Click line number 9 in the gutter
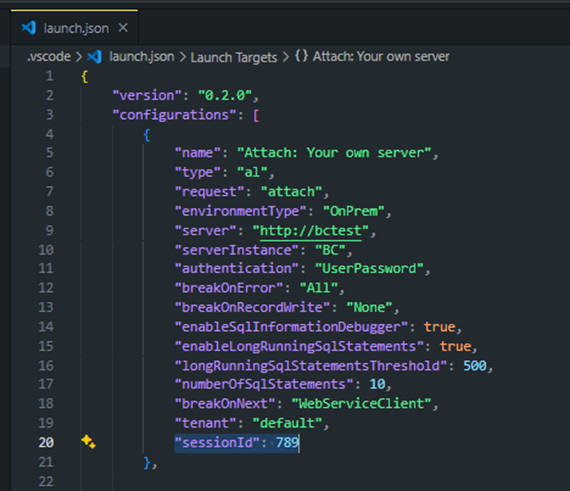This screenshot has width=570, height=491. [49, 230]
